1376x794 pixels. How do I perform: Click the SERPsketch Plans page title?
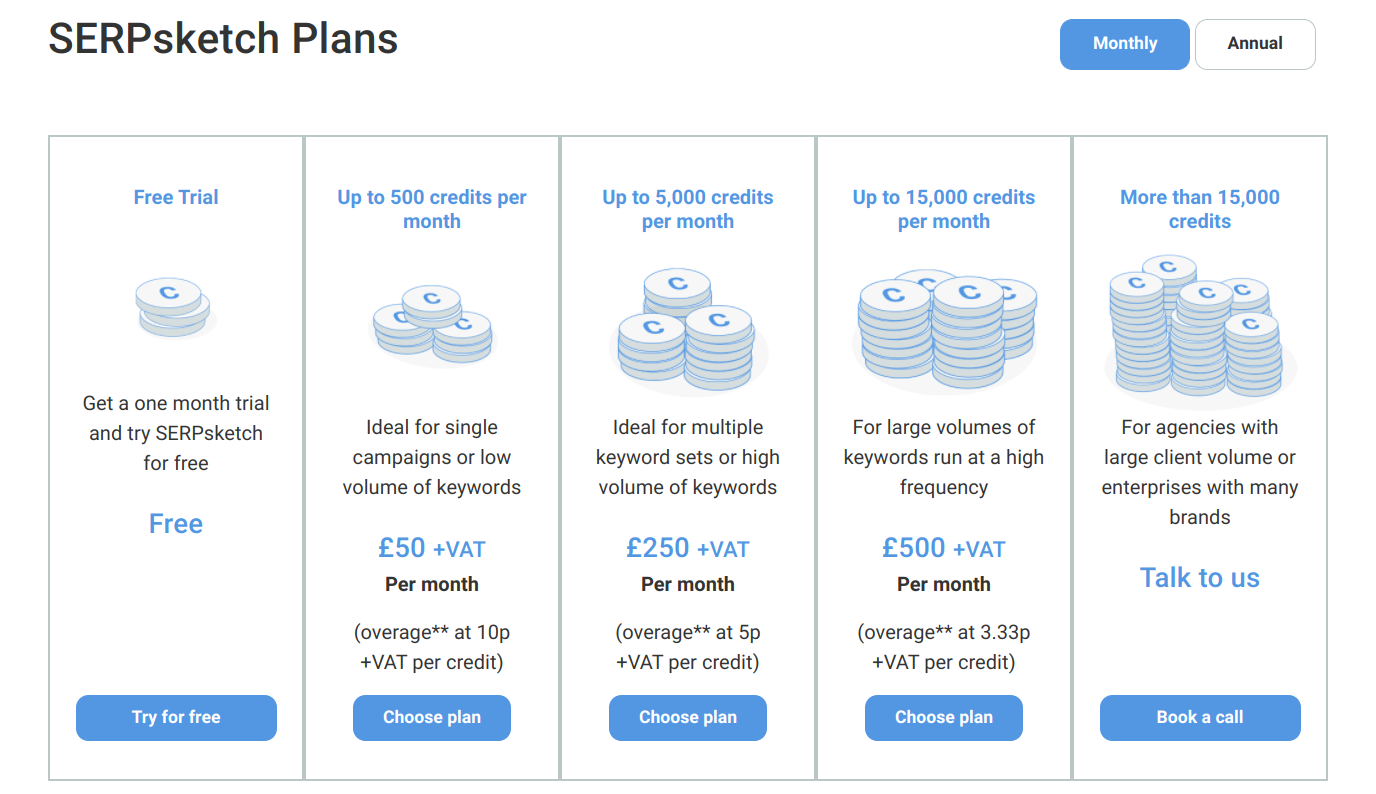pos(223,39)
